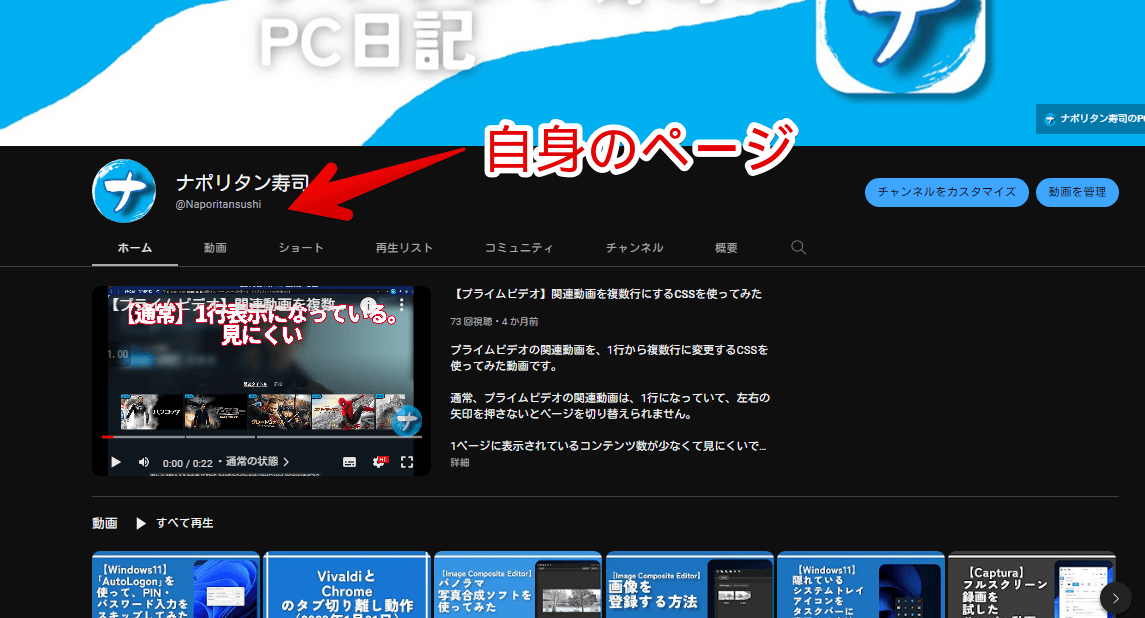Open the Windows11 システムトレイアイコン video thumbnail
Screen dimensions: 1145x618
[860, 584]
